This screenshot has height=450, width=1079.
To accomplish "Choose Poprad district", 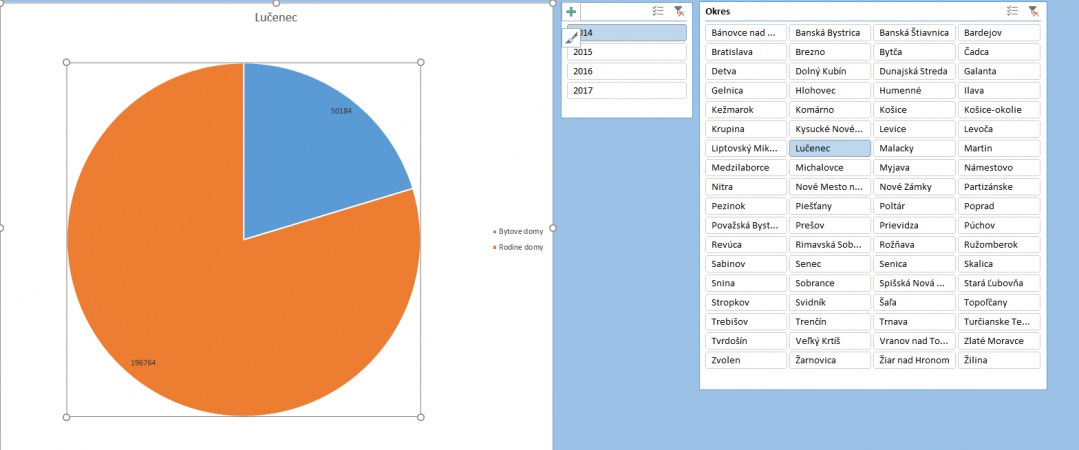I will 998,206.
